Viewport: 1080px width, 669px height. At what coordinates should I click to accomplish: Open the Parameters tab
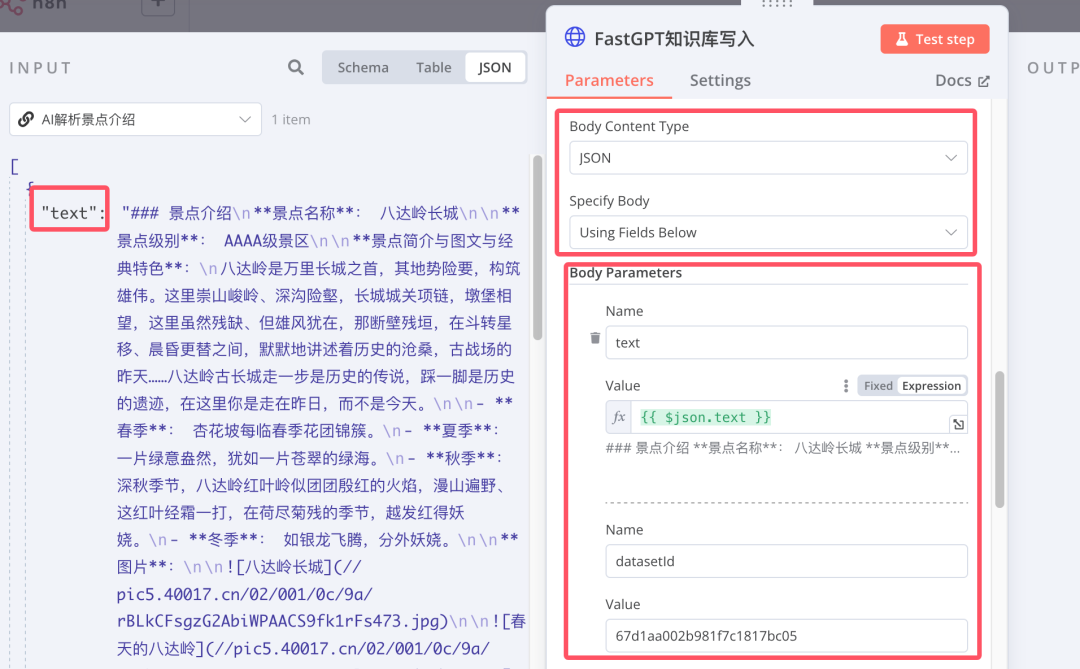pos(609,81)
